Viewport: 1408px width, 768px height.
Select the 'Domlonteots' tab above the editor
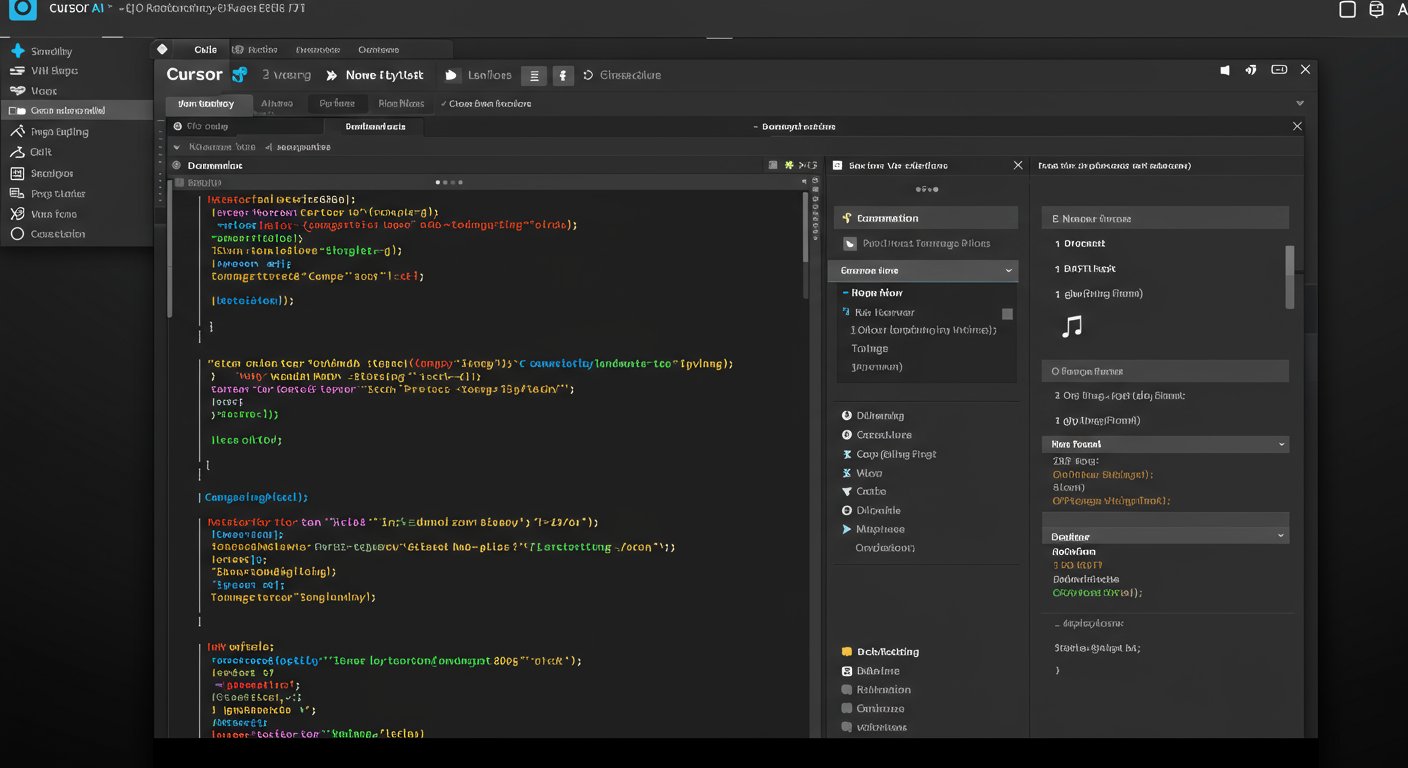(375, 127)
